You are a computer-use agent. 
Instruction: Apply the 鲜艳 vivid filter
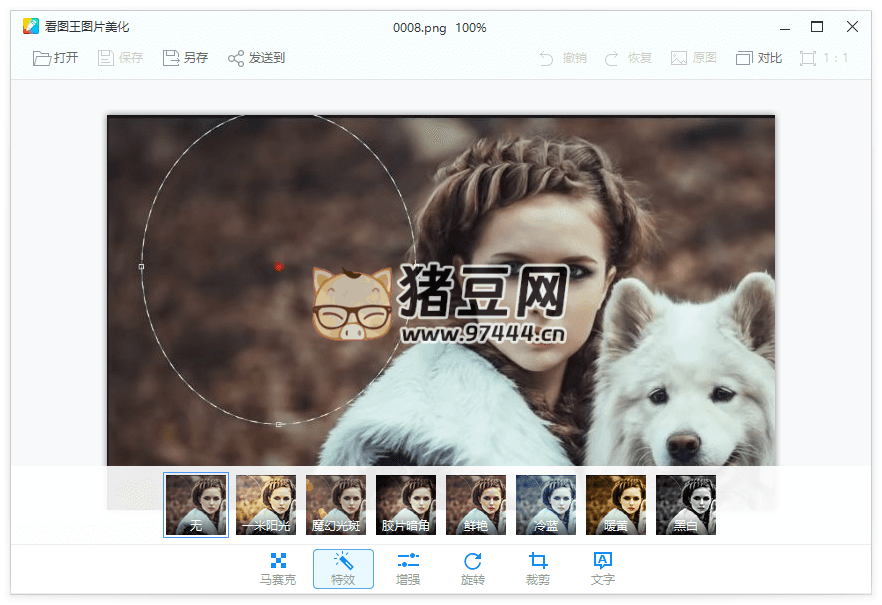[x=476, y=505]
